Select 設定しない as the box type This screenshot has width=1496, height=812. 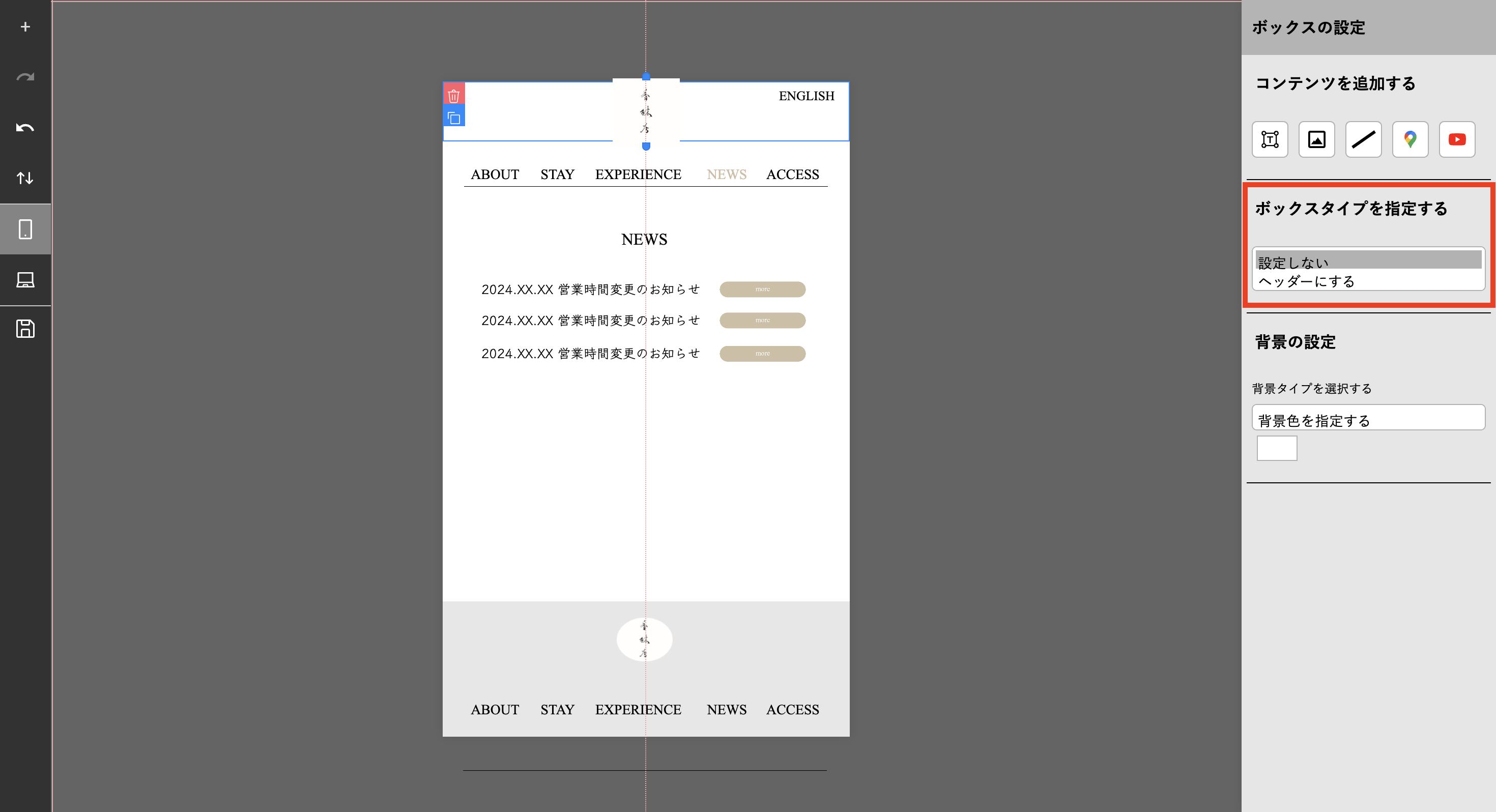[x=1368, y=262]
